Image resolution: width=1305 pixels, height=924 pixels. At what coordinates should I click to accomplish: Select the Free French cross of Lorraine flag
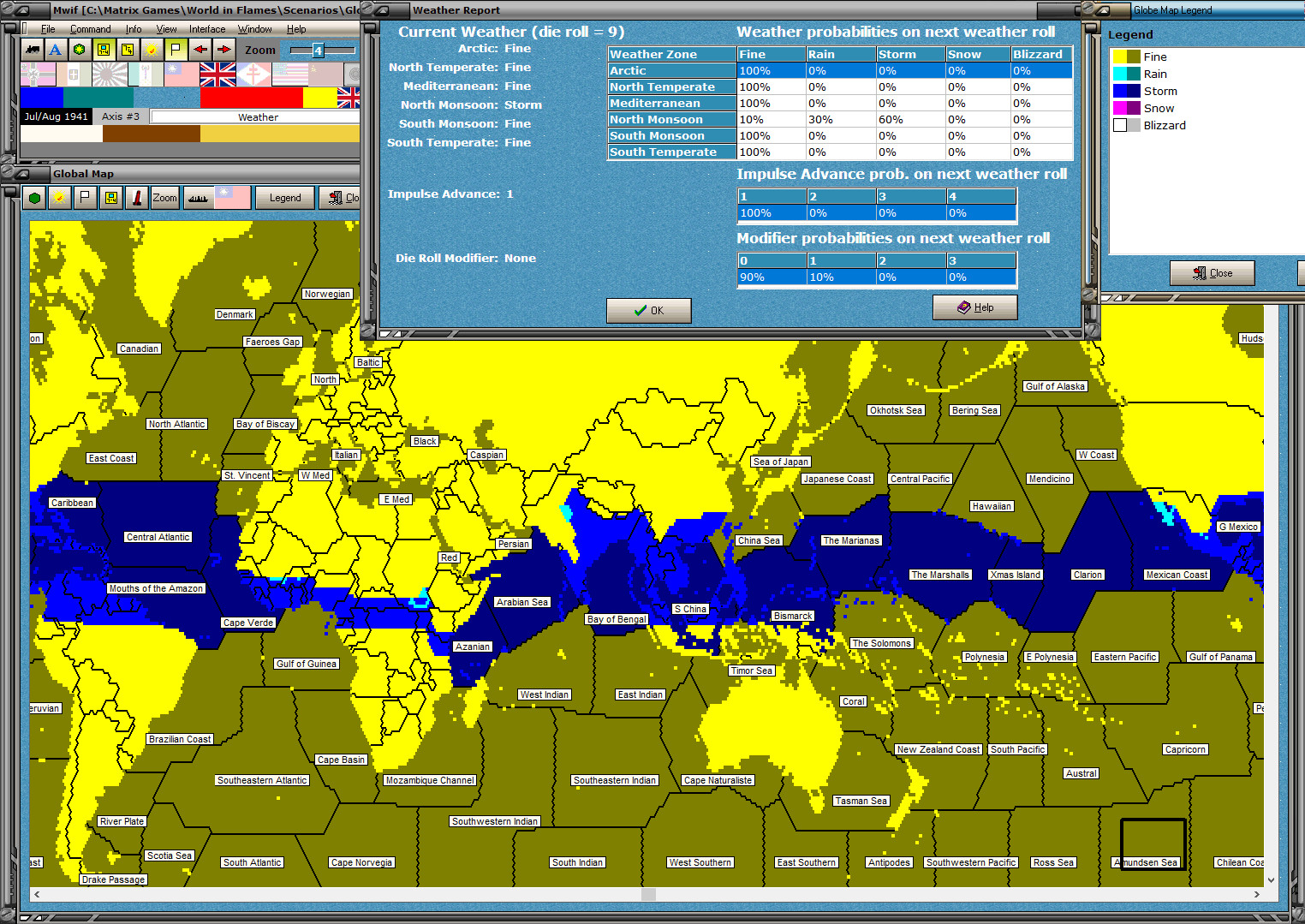tap(253, 75)
